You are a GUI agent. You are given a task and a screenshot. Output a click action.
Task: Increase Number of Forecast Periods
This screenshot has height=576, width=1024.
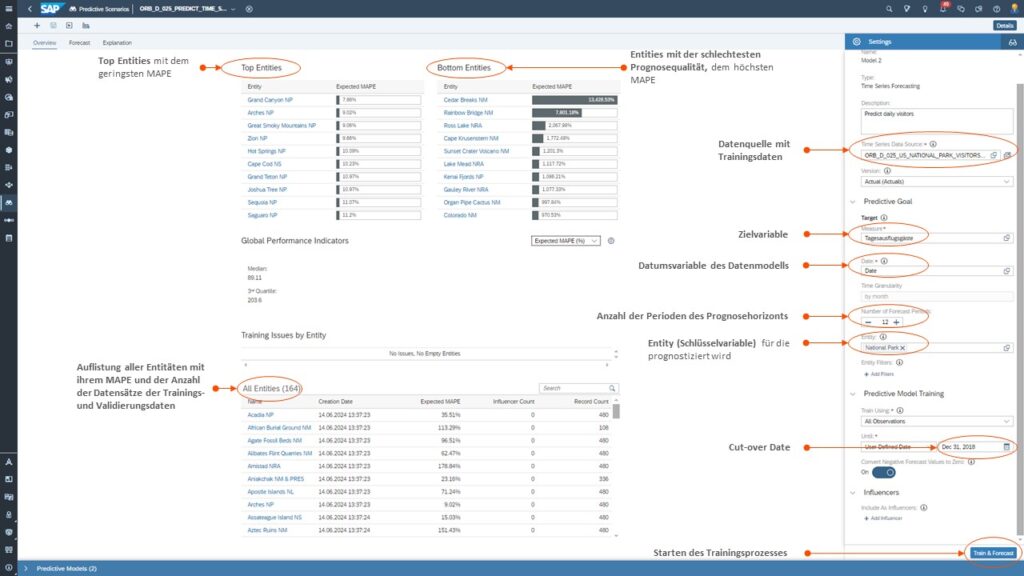(896, 322)
